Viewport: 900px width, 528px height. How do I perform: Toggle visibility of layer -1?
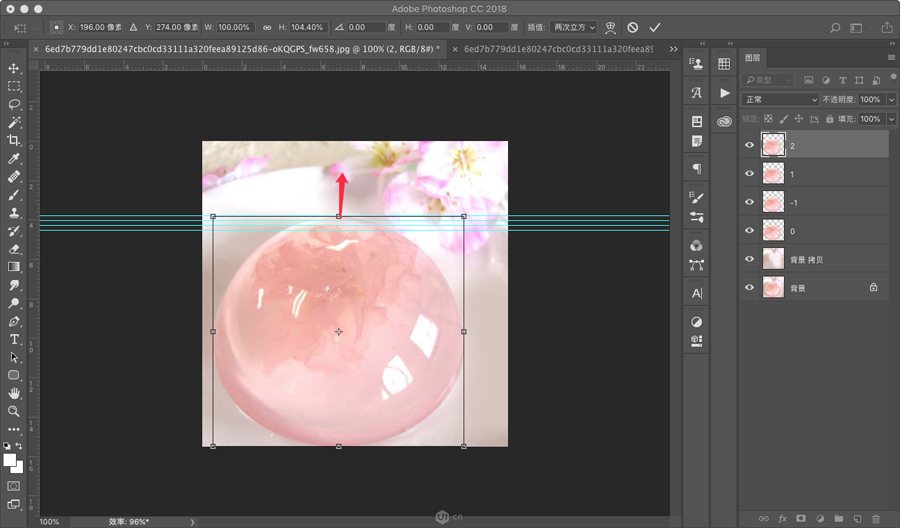pos(750,202)
